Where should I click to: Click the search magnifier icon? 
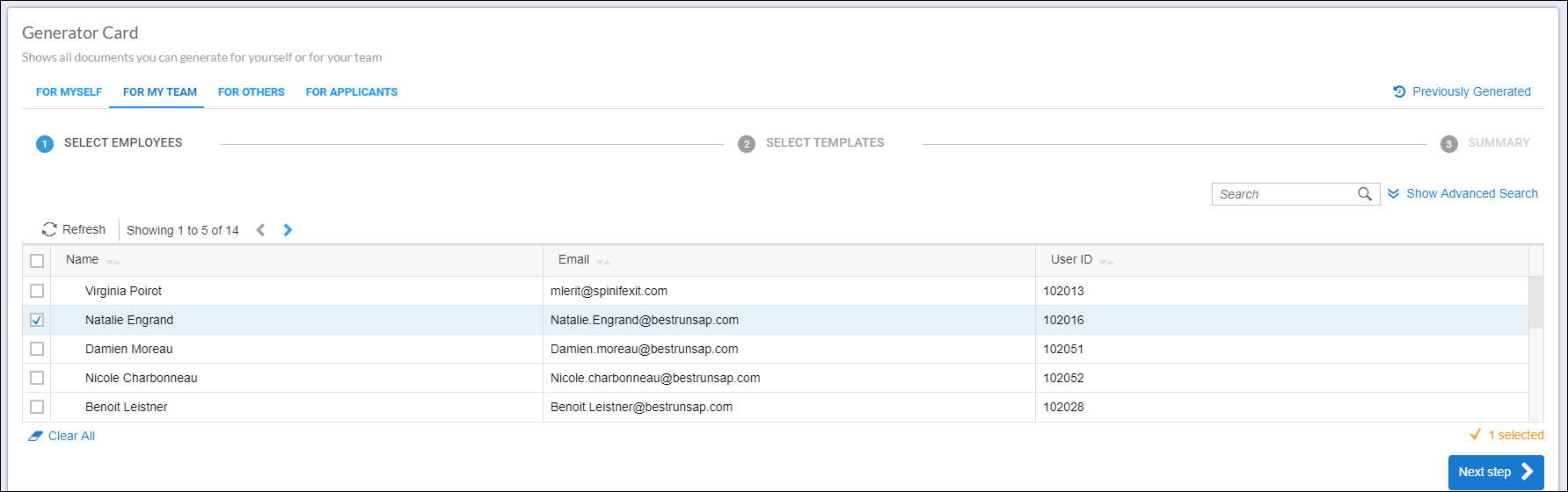[1365, 194]
